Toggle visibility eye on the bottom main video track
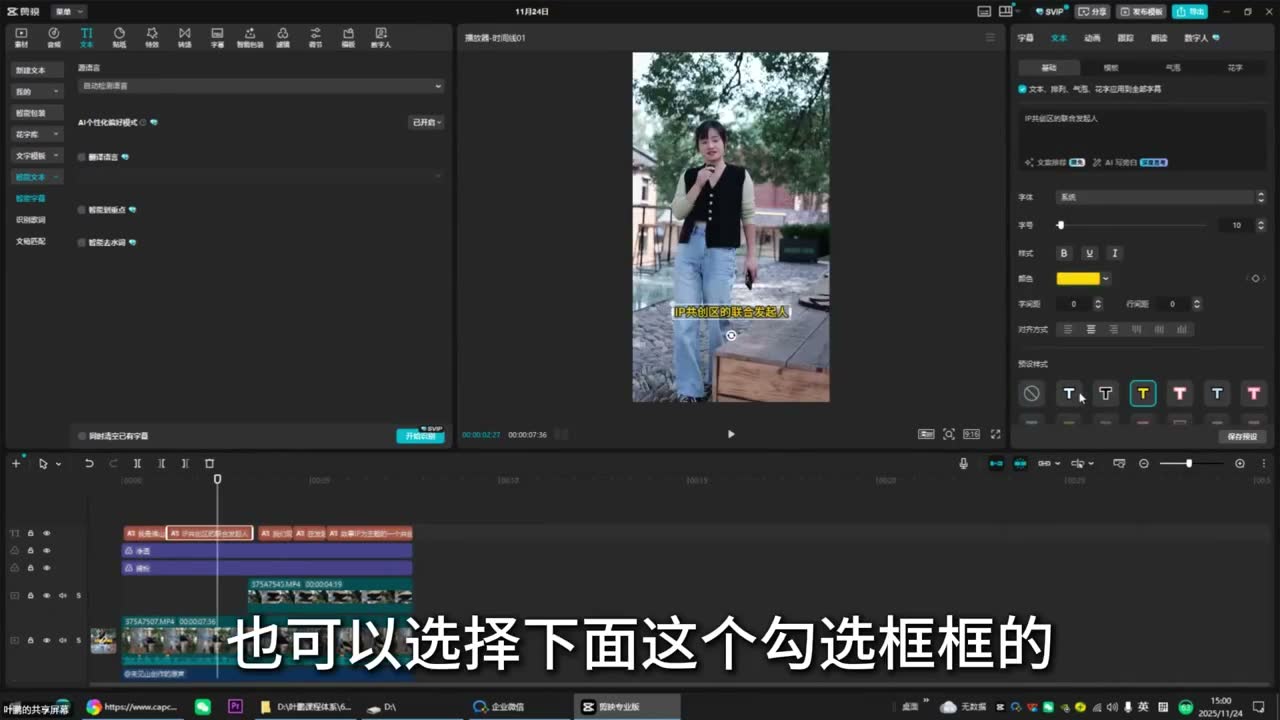Viewport: 1280px width, 720px height. [46, 639]
